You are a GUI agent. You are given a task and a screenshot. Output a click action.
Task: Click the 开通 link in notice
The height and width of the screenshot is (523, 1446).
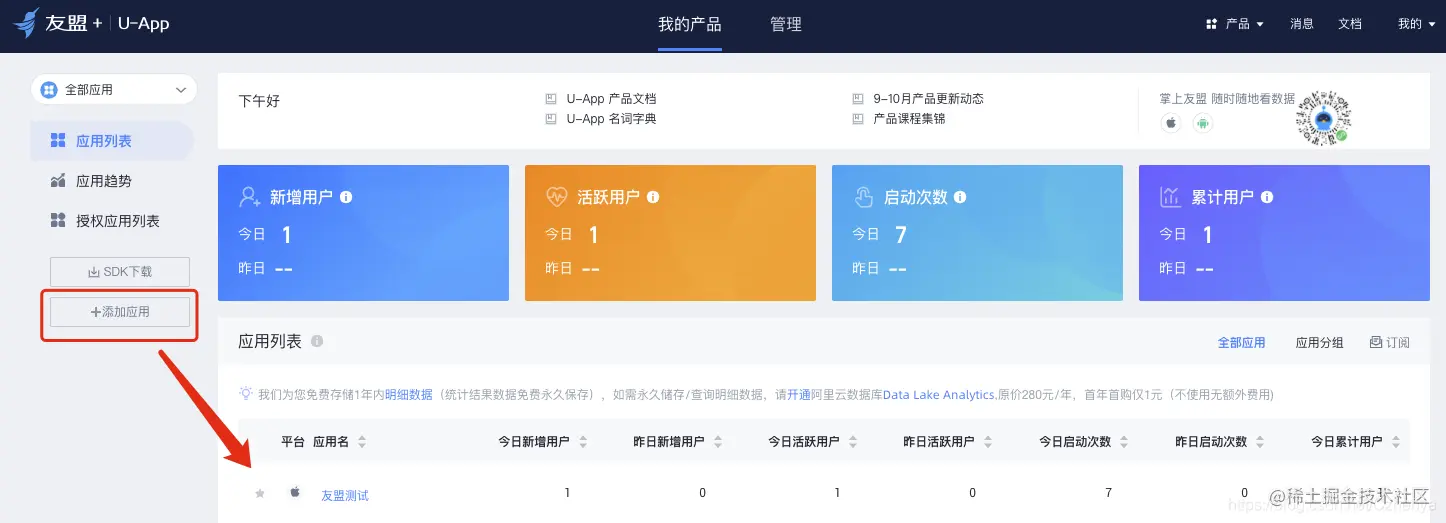click(x=799, y=395)
